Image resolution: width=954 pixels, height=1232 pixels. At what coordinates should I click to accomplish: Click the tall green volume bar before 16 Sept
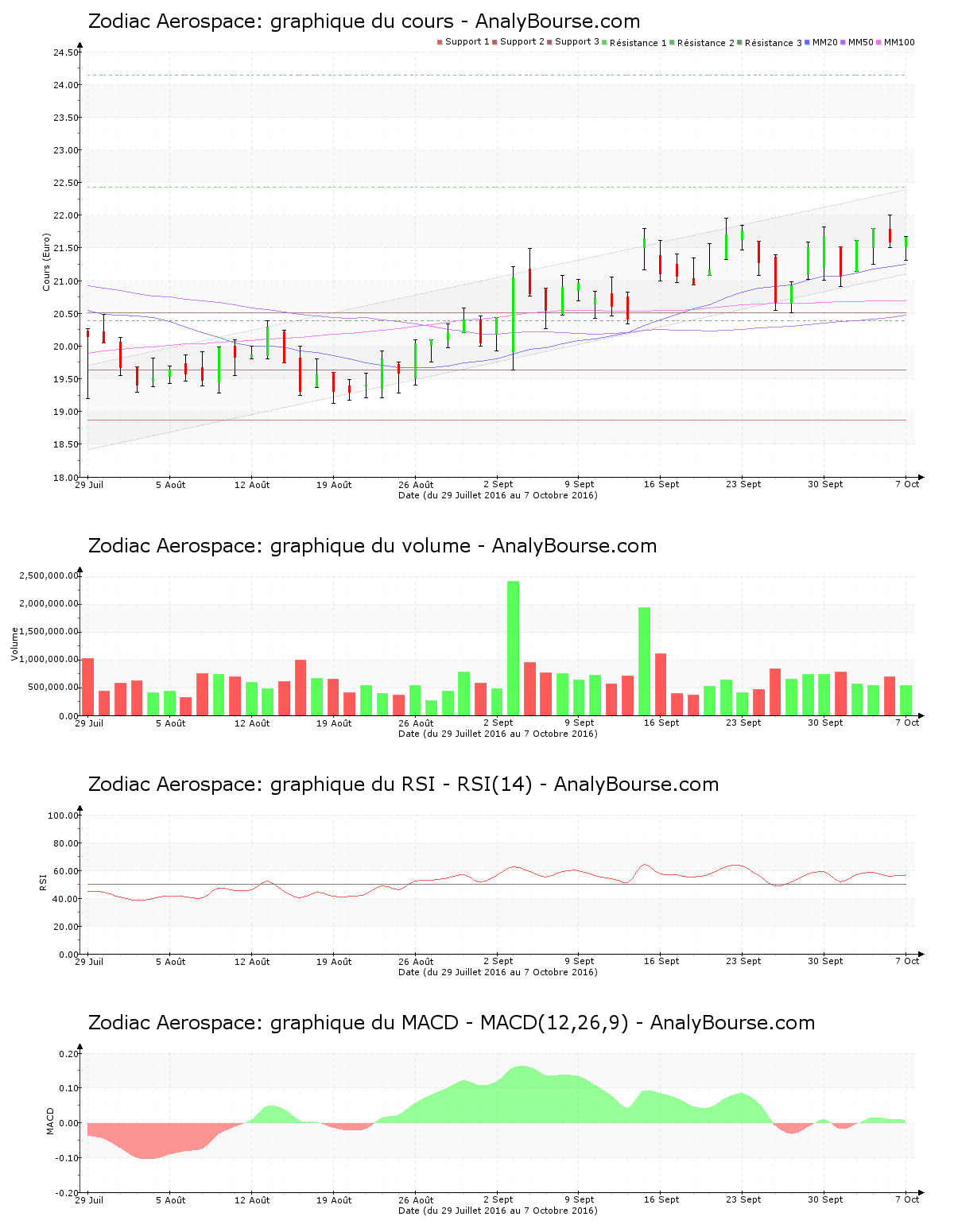click(644, 661)
